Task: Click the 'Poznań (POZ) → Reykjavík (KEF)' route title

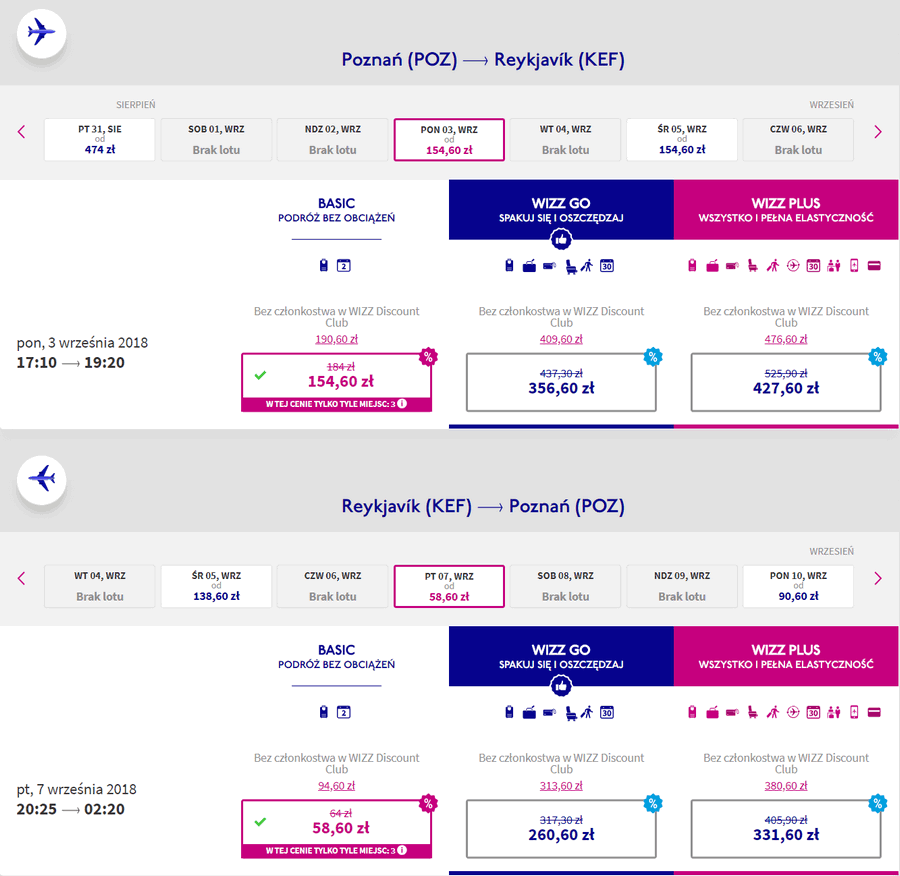Action: [x=483, y=60]
